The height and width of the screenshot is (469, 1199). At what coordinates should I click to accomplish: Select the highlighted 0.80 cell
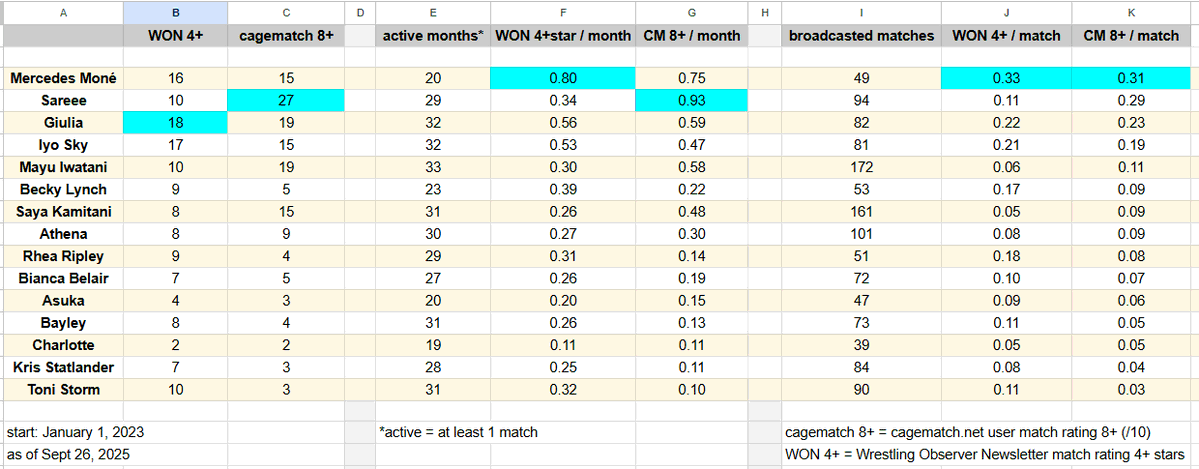(564, 78)
